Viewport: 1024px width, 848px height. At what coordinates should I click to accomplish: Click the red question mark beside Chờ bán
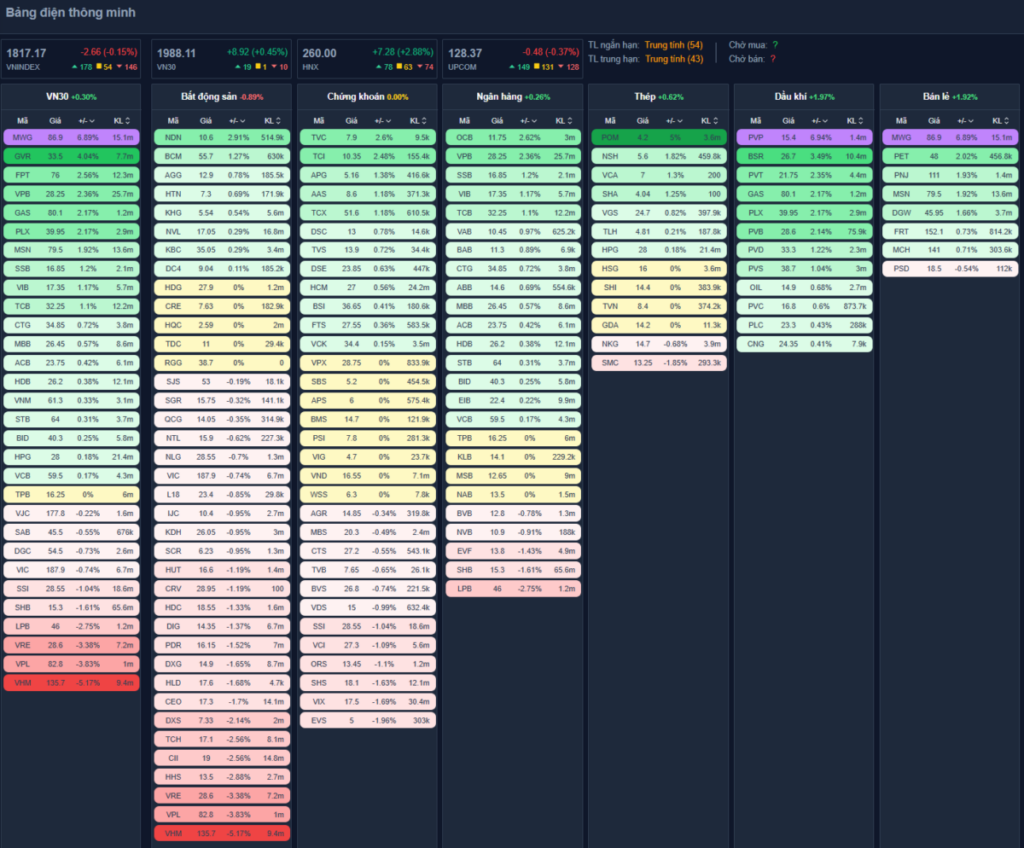tap(773, 59)
